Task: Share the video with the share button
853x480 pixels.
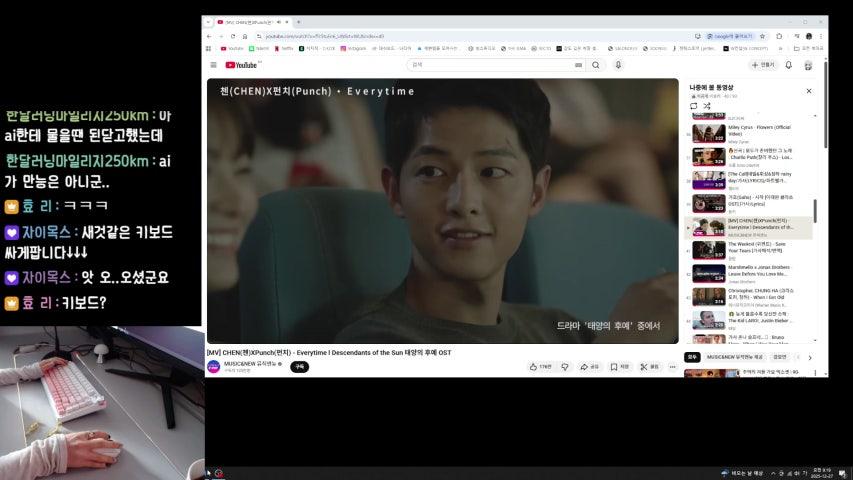Action: [589, 367]
